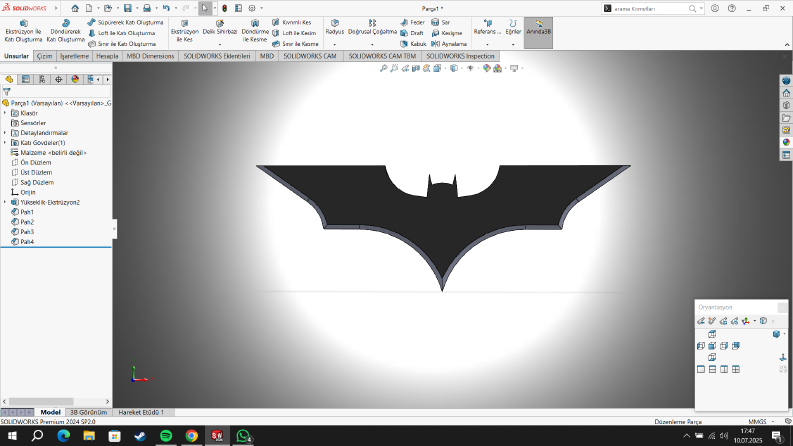Select Doğrusal Çoğaltma pattern tool

(x=372, y=27)
